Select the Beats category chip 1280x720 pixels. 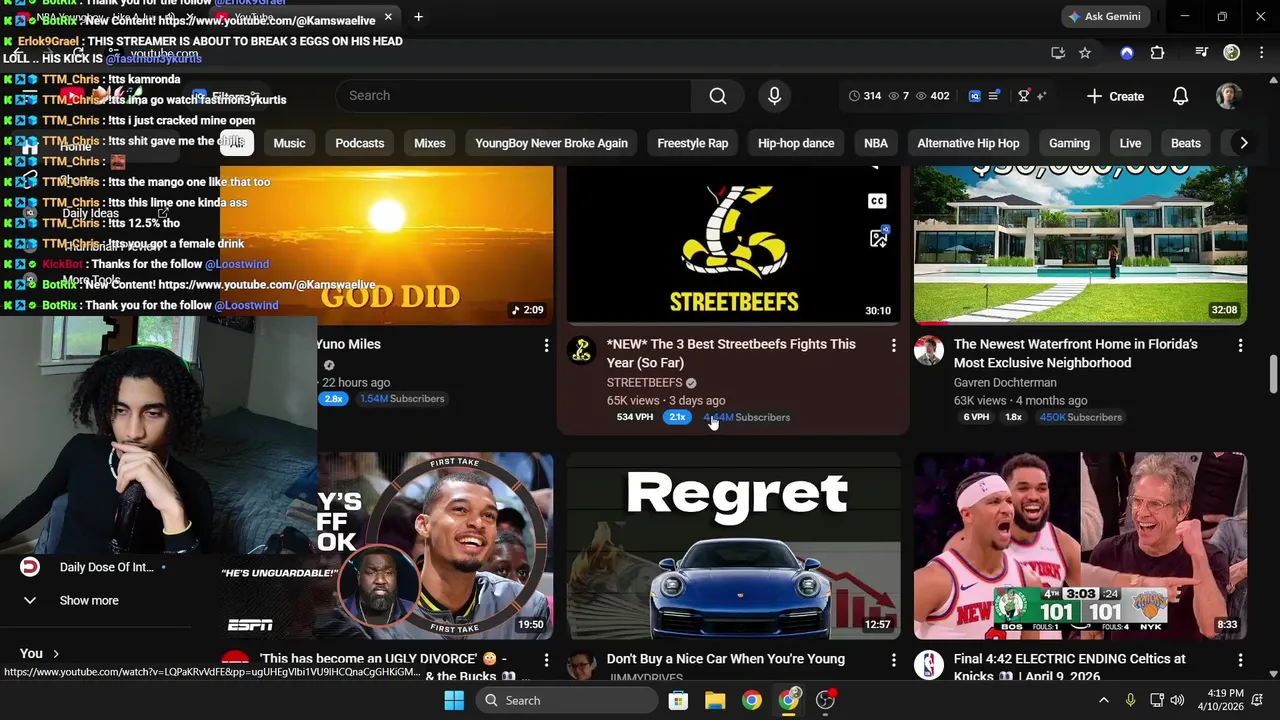tap(1186, 143)
